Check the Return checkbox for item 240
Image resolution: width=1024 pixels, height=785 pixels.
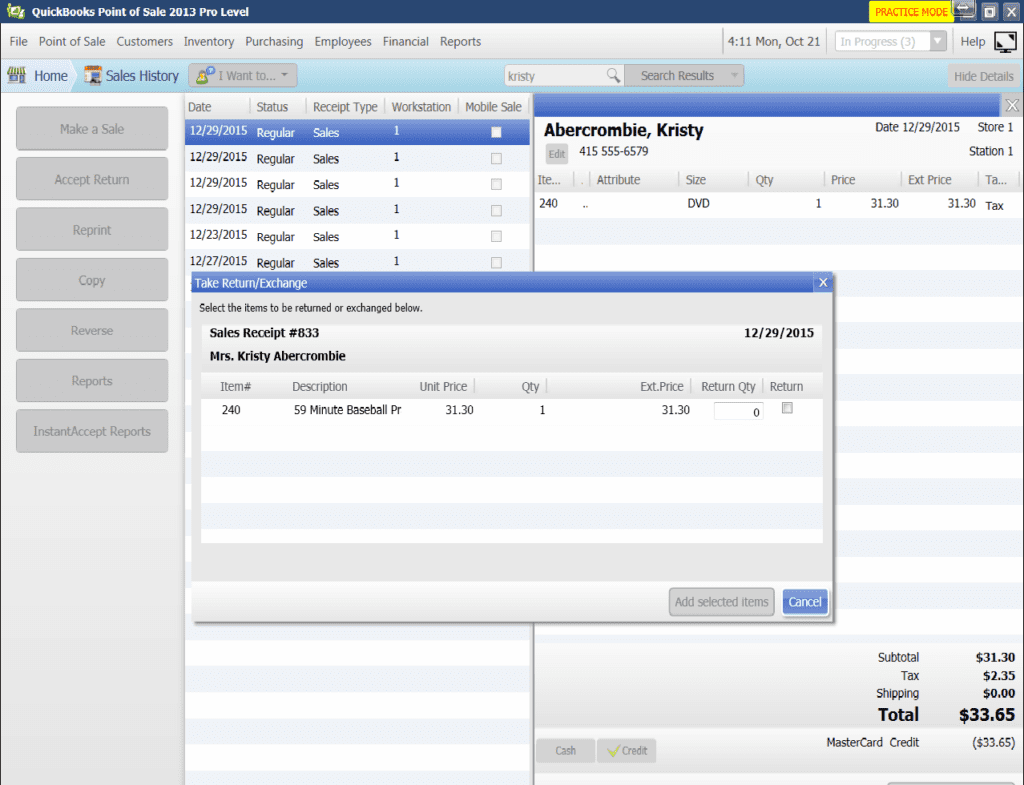point(787,408)
